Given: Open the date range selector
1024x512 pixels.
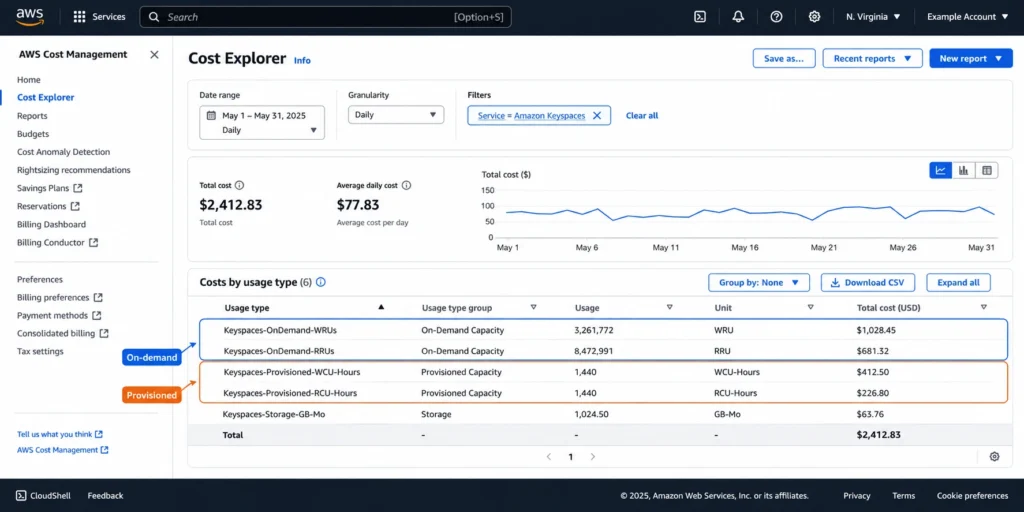Looking at the screenshot, I should 262,123.
